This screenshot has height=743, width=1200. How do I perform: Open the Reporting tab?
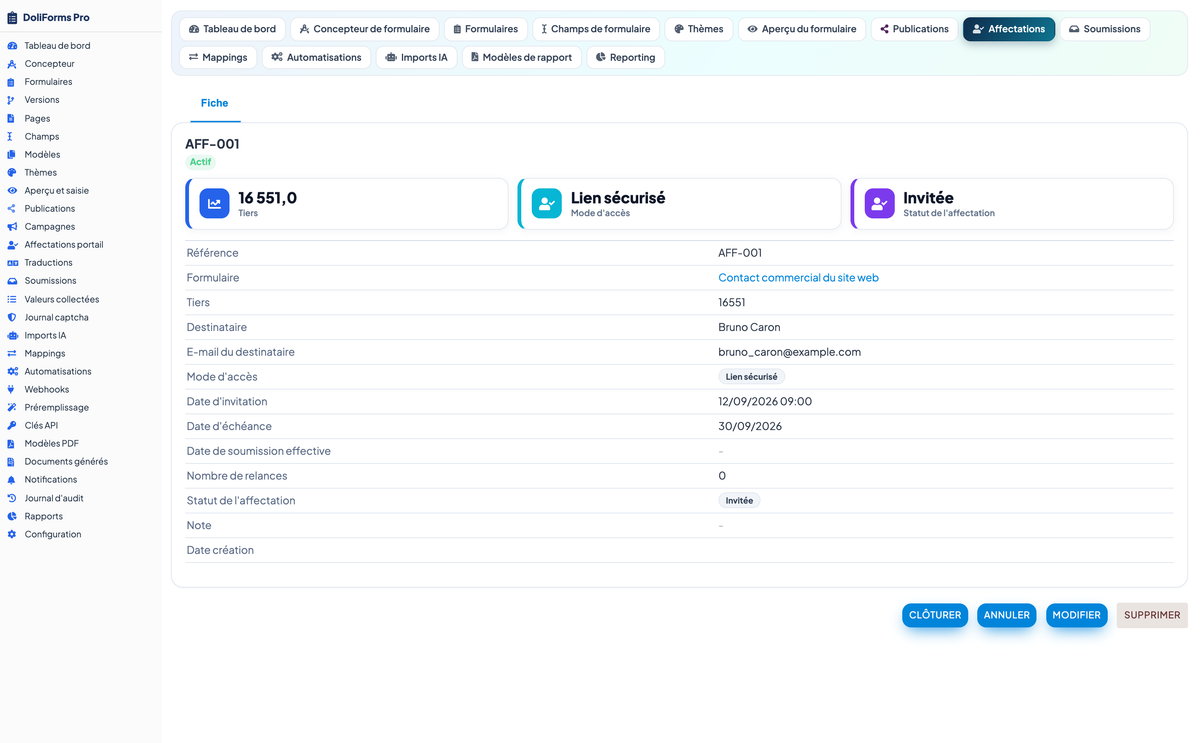pos(625,57)
